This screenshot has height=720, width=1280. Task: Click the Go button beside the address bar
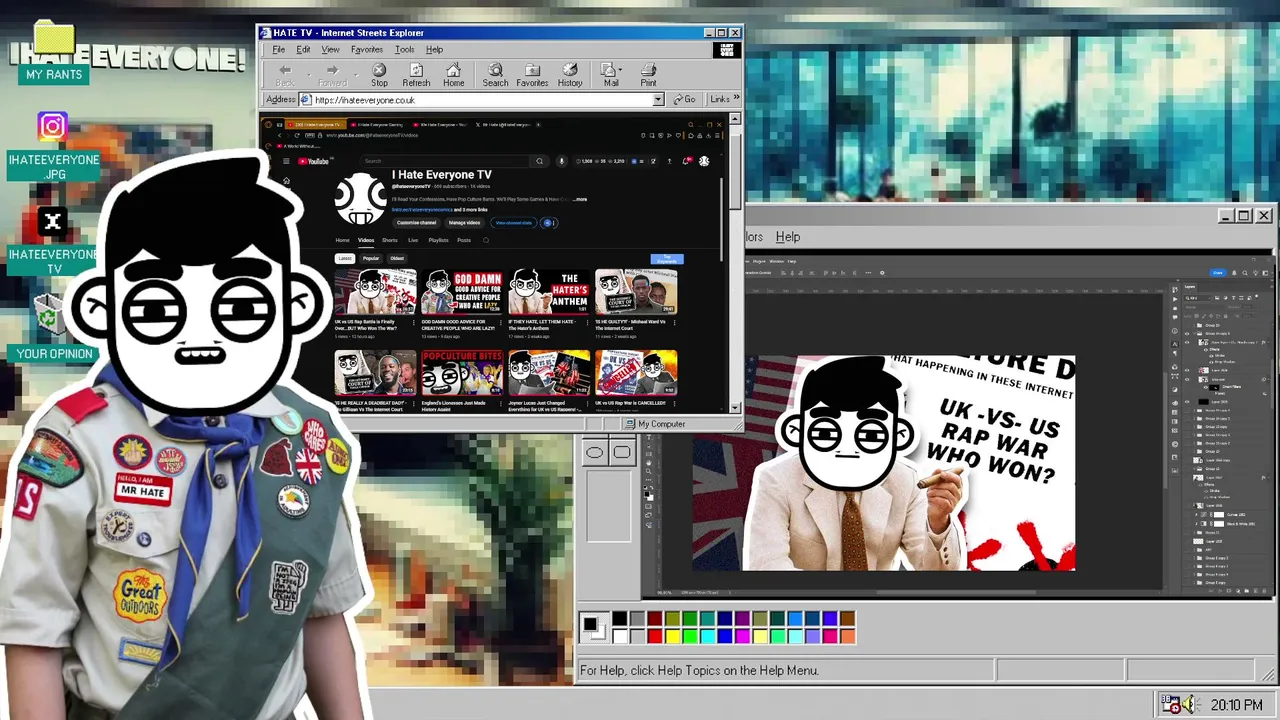point(685,99)
